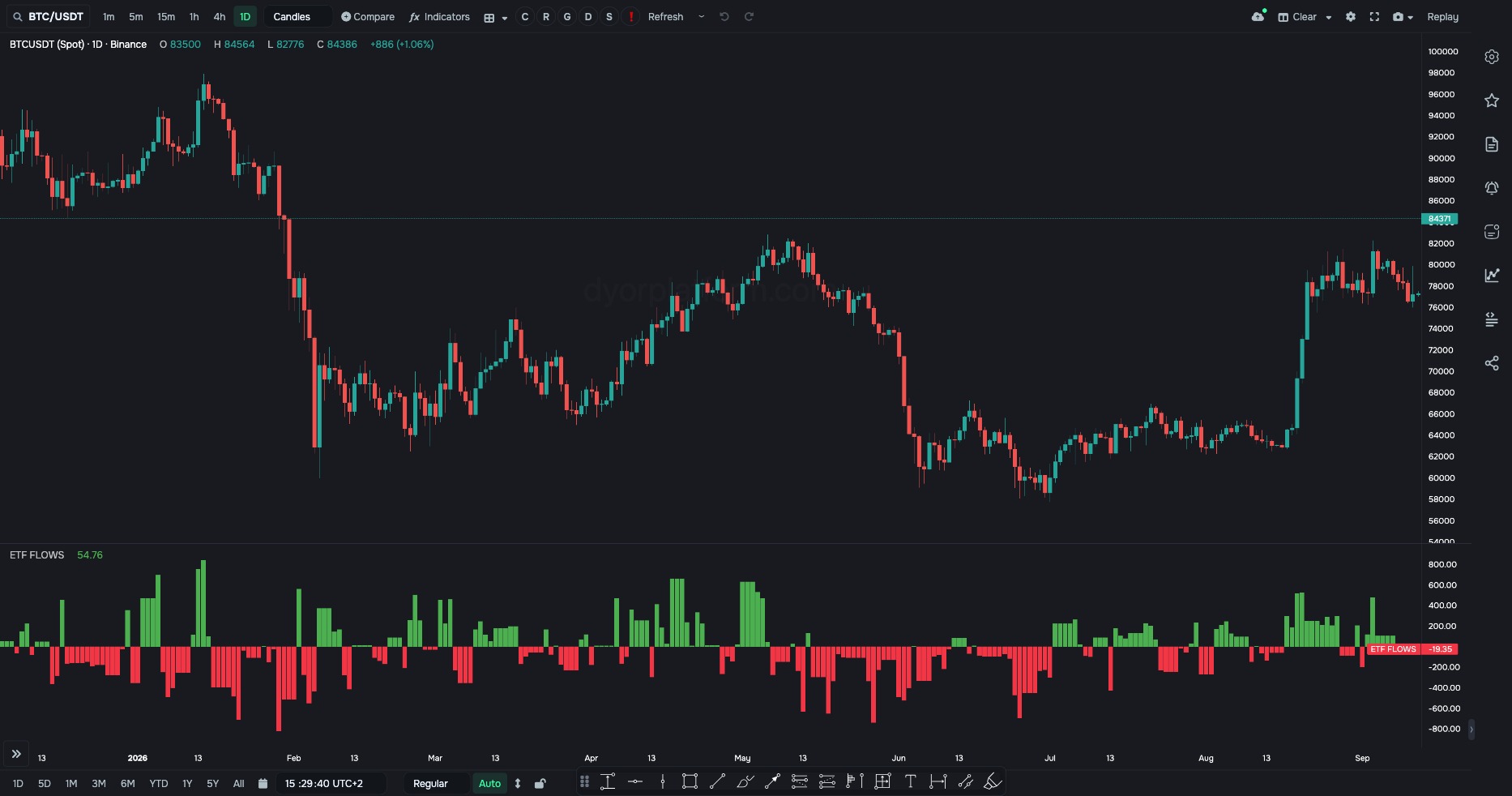1512x796 pixels.
Task: Select the eraser tool in drawing bar
Action: point(993,781)
